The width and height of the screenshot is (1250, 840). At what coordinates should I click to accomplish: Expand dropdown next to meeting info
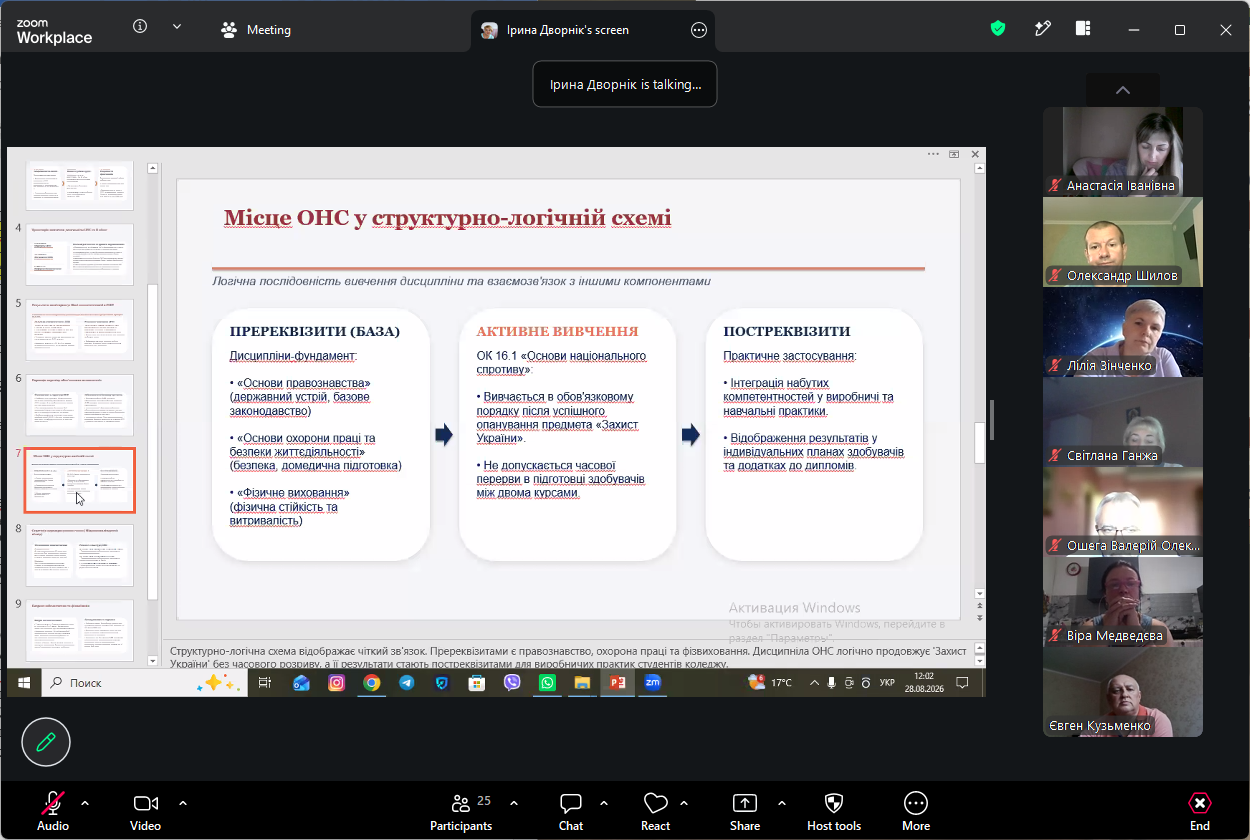(177, 27)
